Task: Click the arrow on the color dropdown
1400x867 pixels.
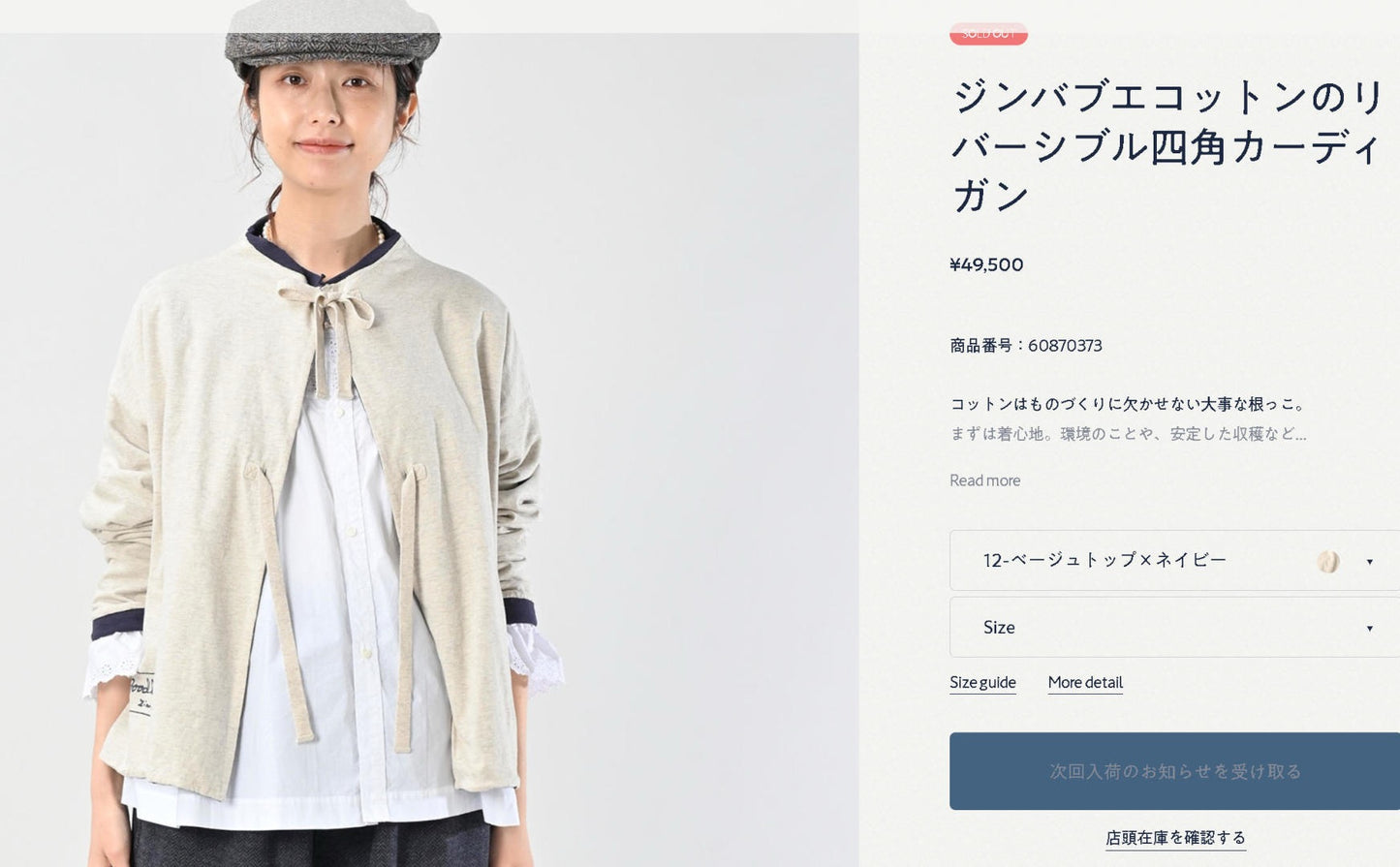Action: point(1369,562)
